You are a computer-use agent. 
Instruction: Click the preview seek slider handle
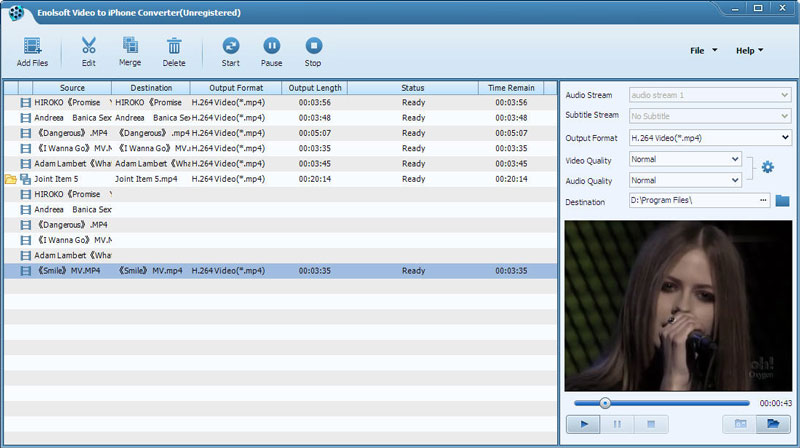tap(605, 403)
